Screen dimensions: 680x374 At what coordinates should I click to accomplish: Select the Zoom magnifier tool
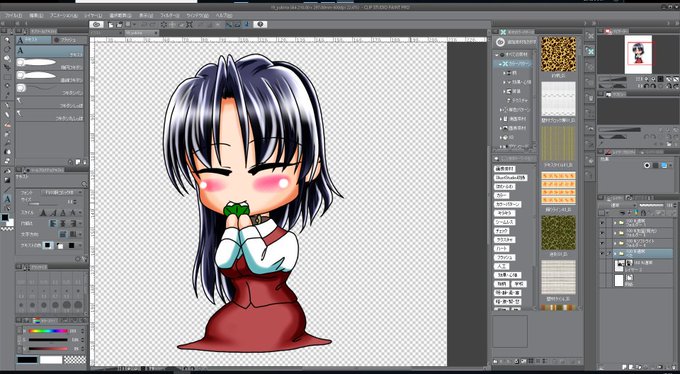click(7, 40)
